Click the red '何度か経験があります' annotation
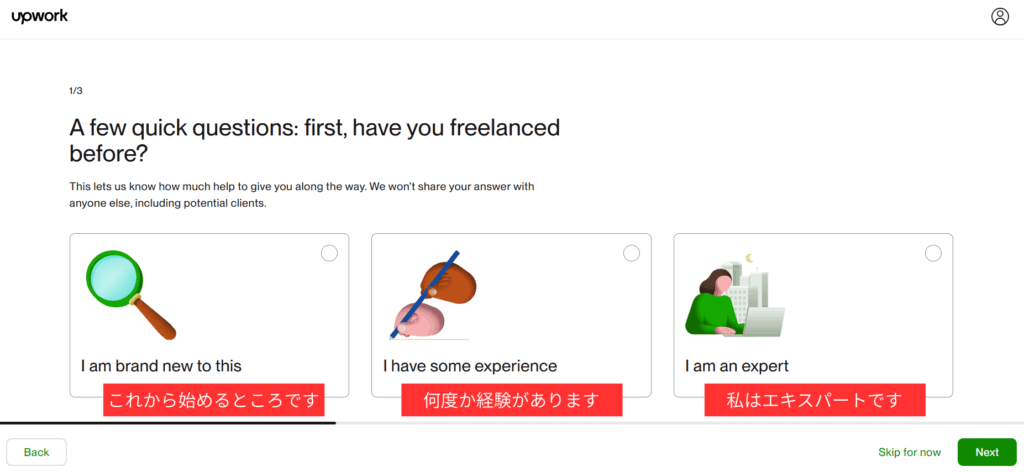The image size is (1024, 472). [511, 400]
